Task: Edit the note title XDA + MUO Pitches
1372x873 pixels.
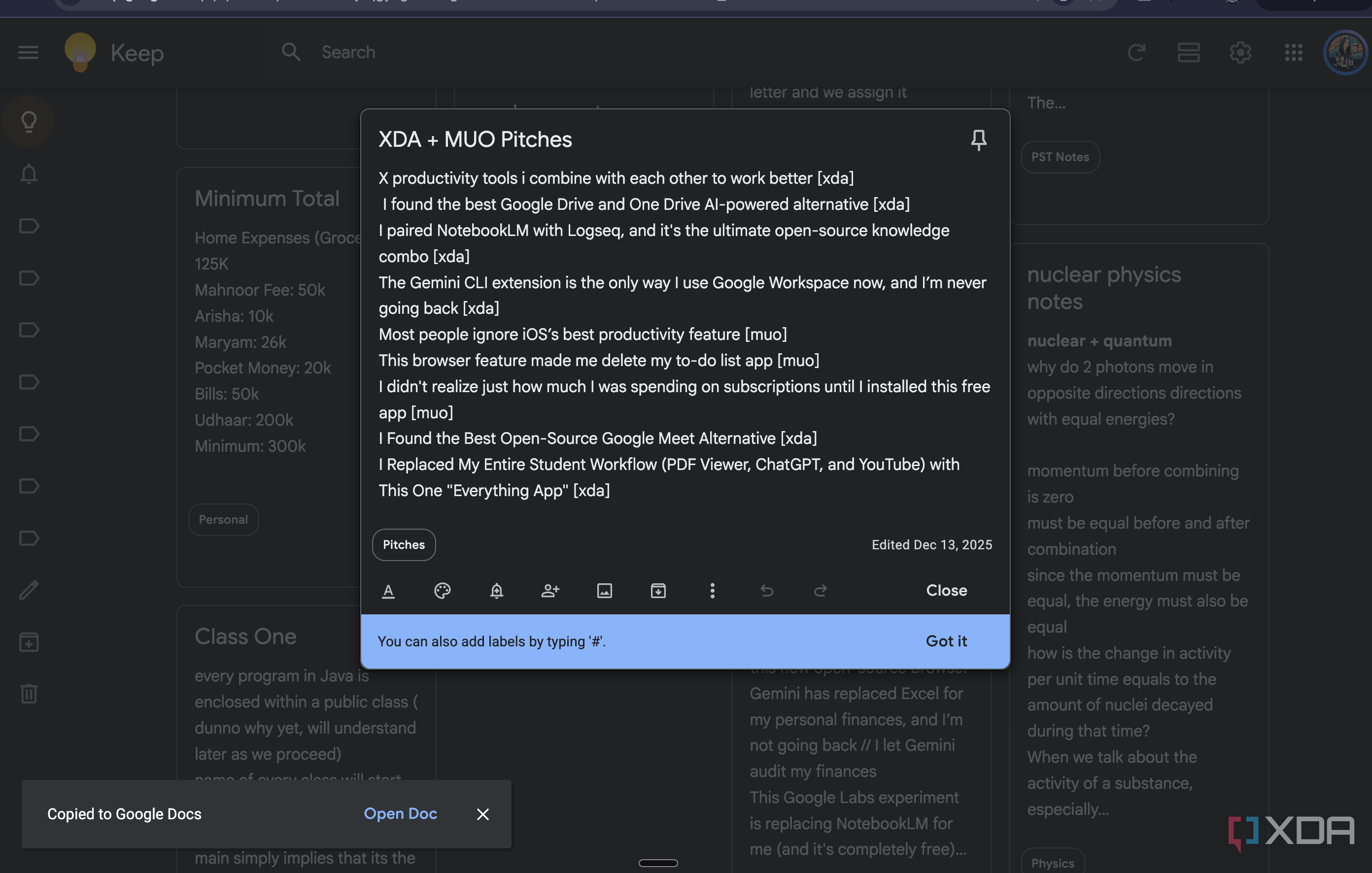Action: click(475, 139)
